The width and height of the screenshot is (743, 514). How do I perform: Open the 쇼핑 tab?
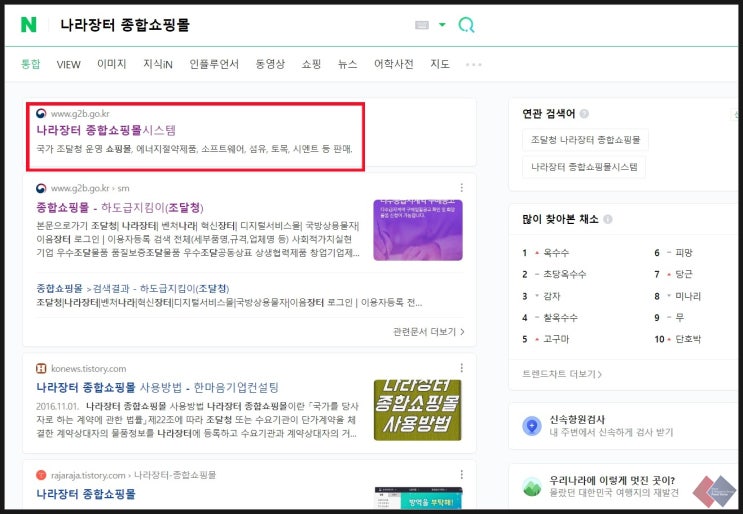[311, 64]
